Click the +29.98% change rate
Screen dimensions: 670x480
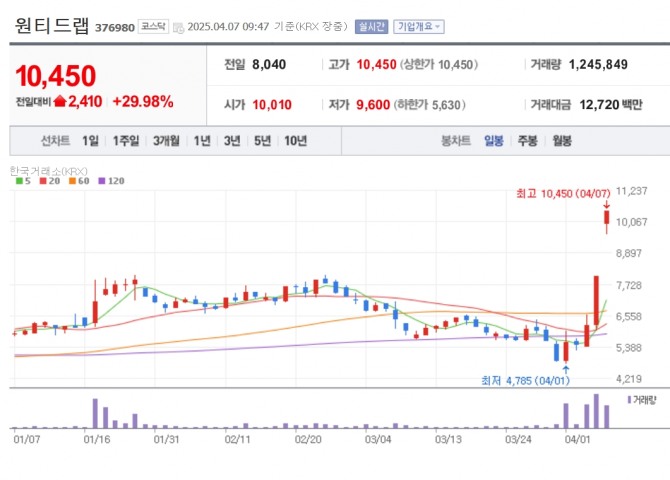[x=143, y=102]
